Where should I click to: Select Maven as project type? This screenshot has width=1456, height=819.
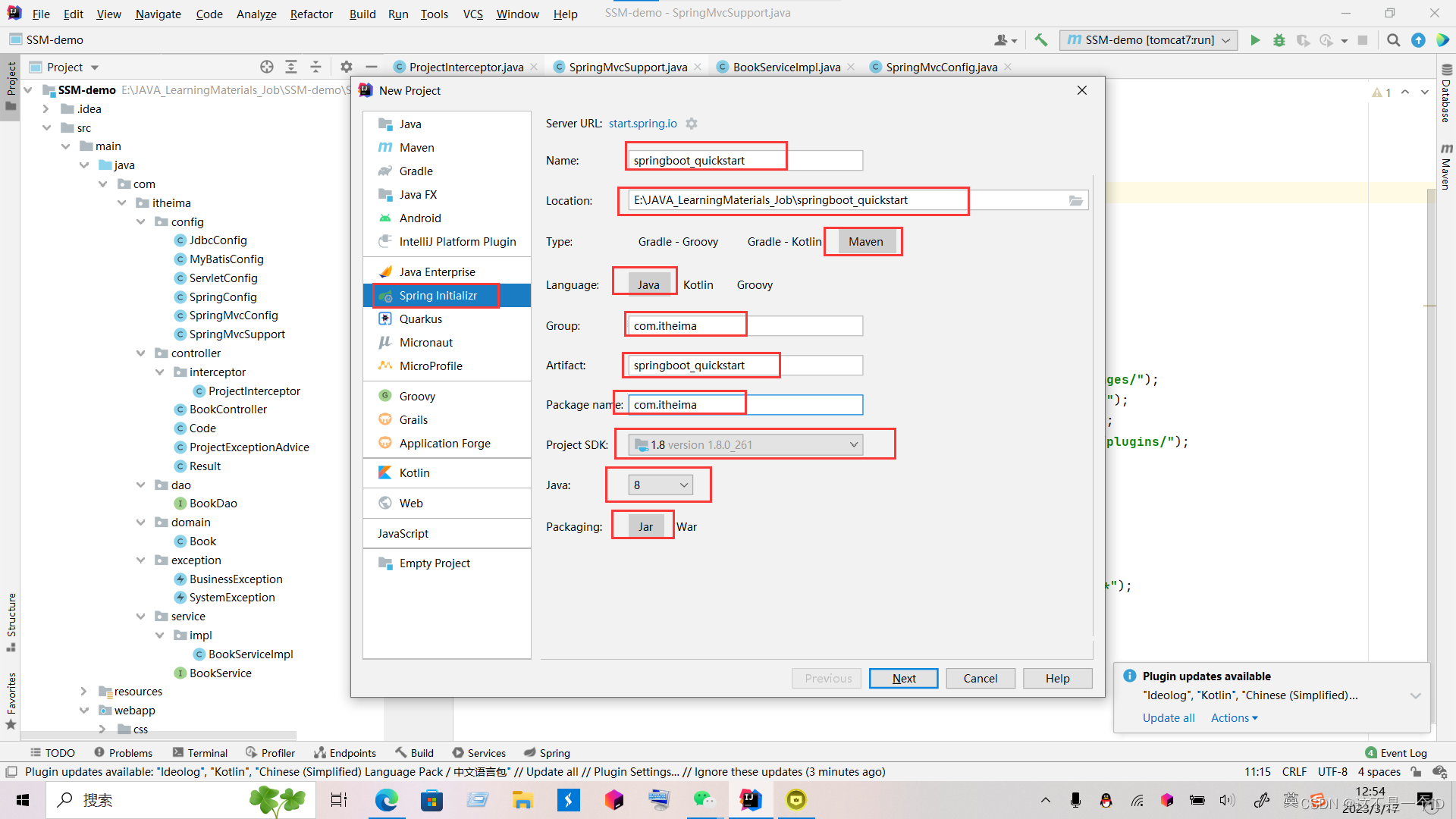click(x=865, y=242)
